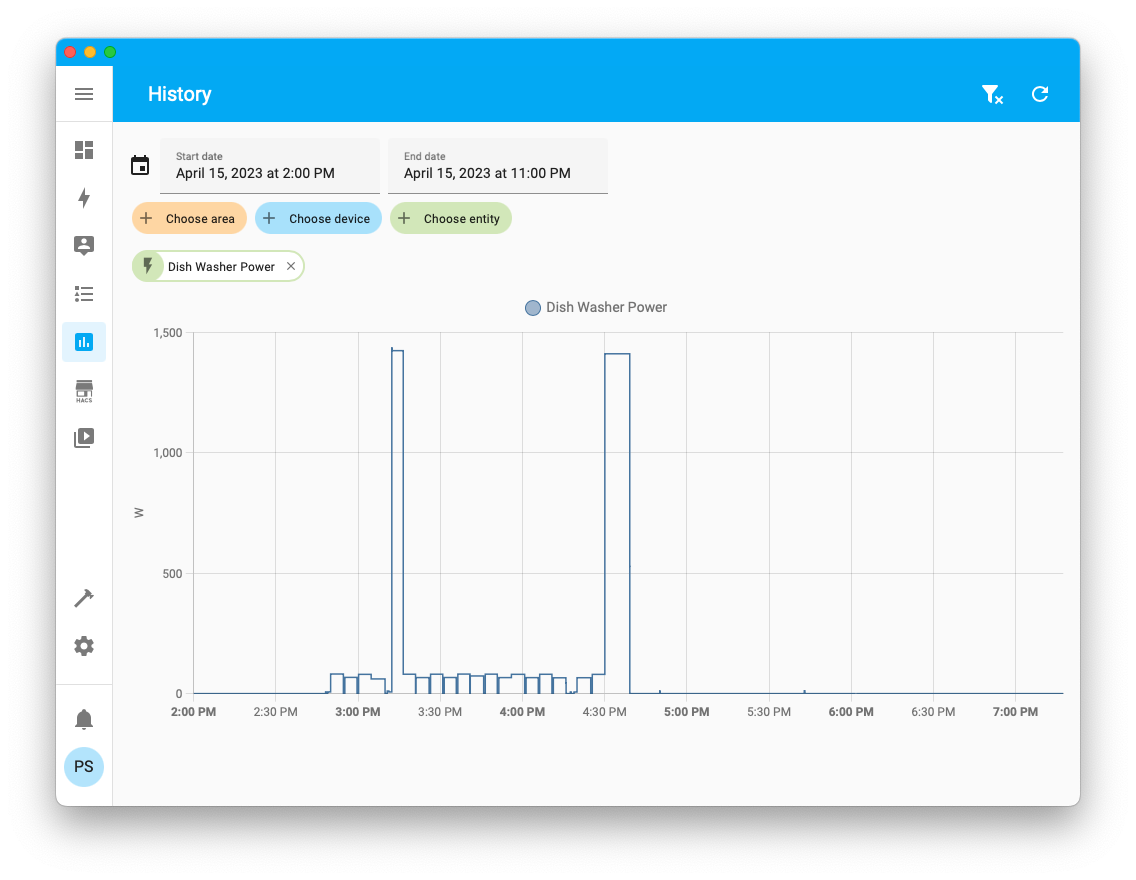Open the Settings gear icon
1136x880 pixels.
[x=84, y=646]
